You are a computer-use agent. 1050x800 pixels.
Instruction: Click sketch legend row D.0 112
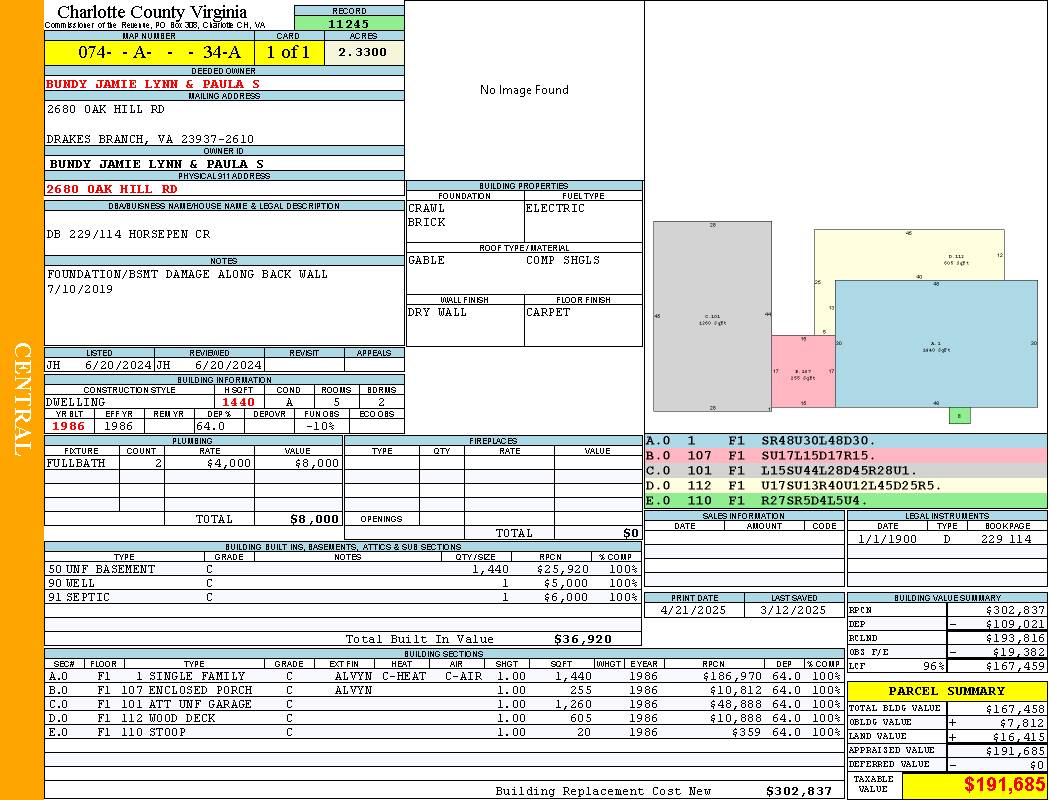846,485
